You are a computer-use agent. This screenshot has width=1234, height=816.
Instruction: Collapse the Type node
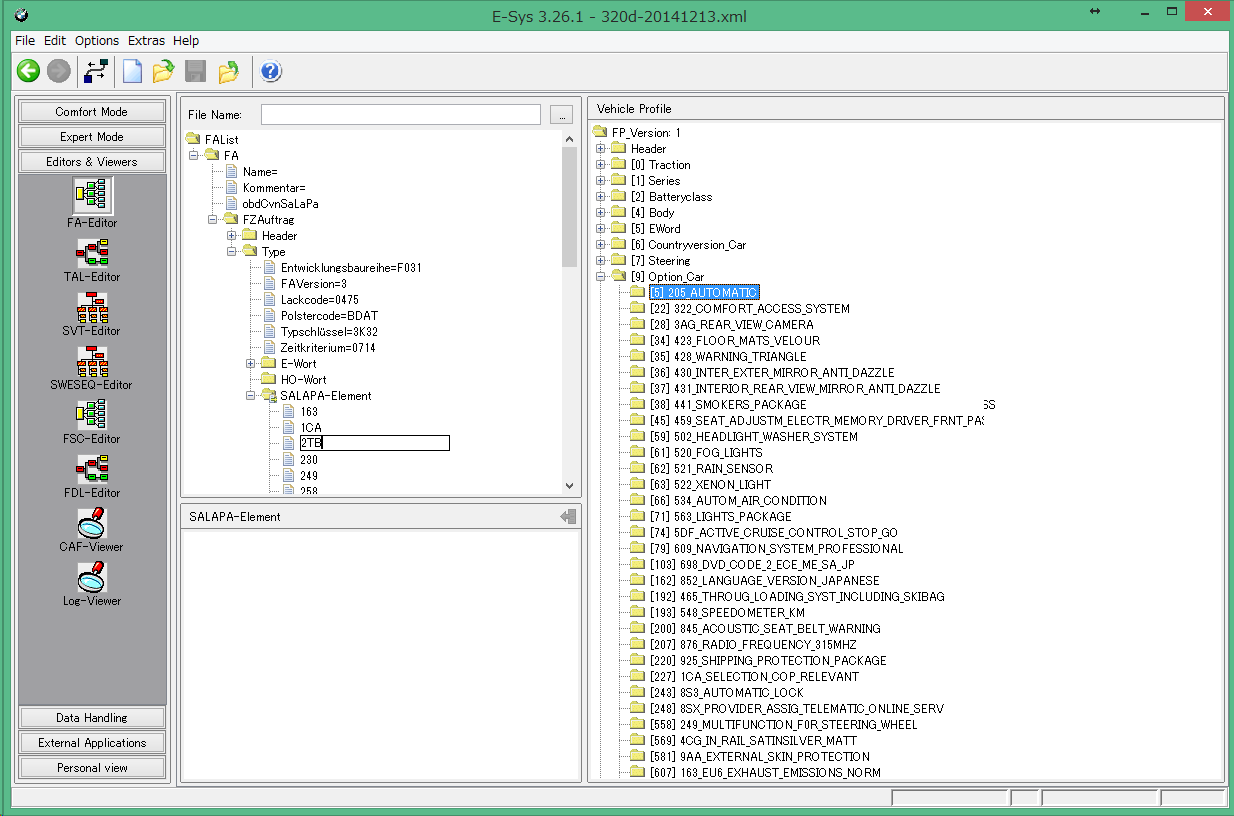[x=232, y=251]
